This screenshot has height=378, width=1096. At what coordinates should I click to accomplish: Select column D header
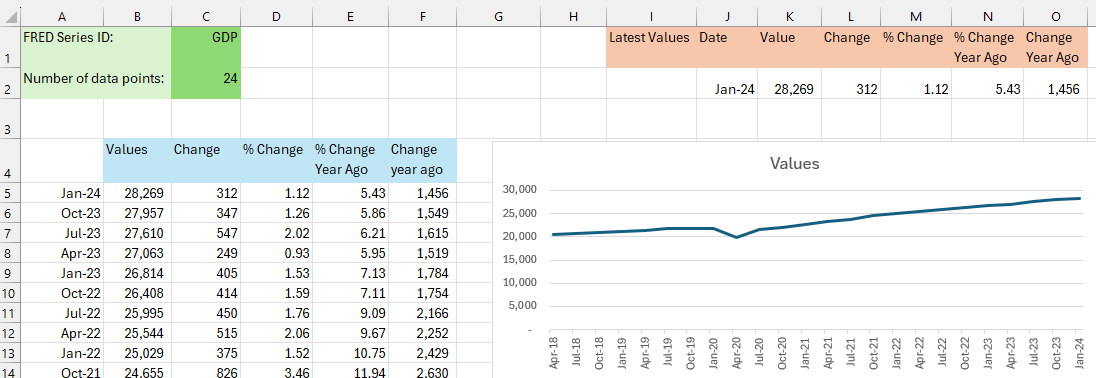(277, 17)
